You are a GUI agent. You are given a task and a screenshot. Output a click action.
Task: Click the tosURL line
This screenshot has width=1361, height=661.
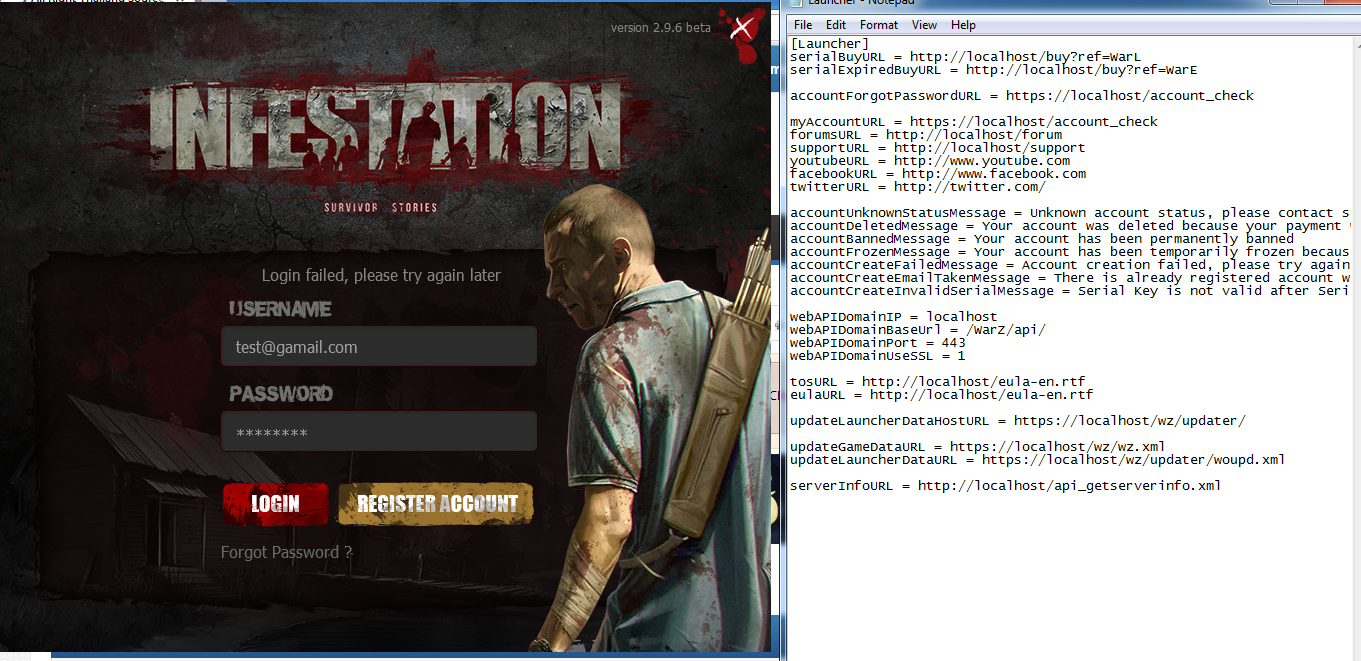point(937,382)
